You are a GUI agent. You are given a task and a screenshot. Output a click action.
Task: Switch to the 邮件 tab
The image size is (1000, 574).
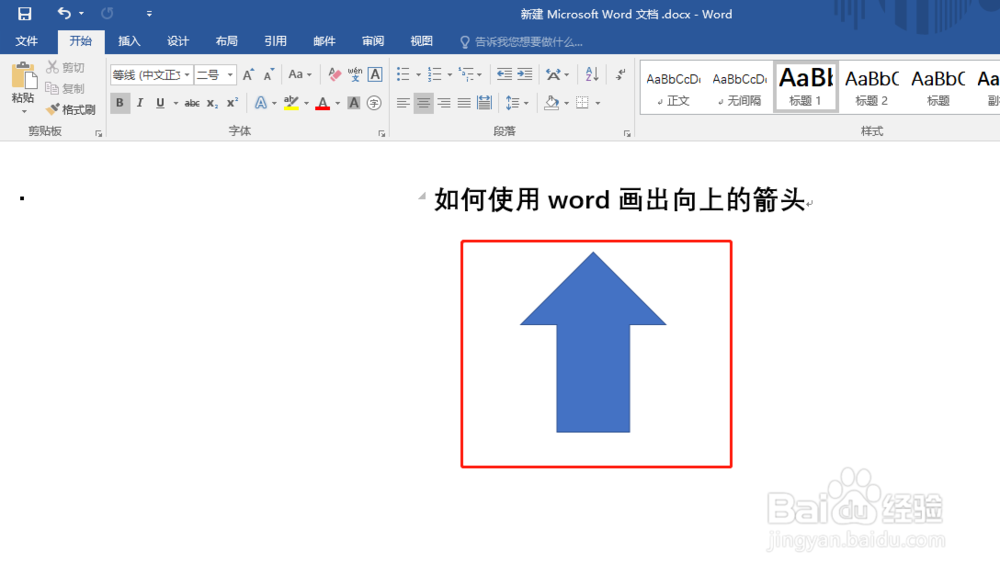(324, 41)
